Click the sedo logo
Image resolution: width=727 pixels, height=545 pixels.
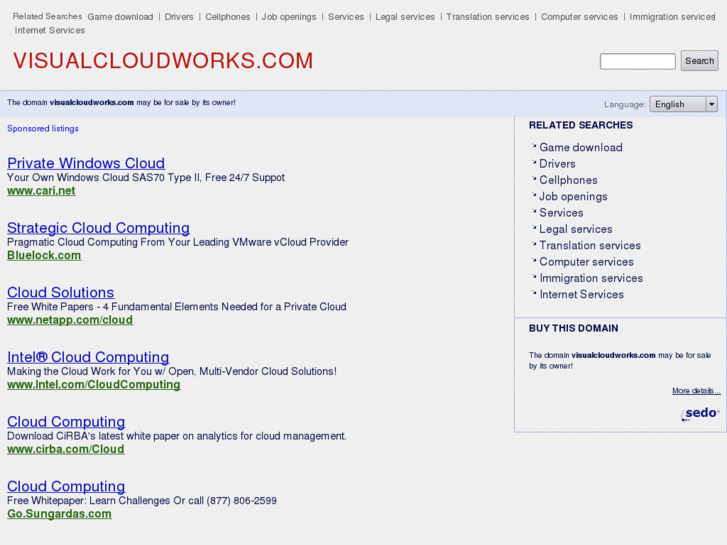(701, 413)
